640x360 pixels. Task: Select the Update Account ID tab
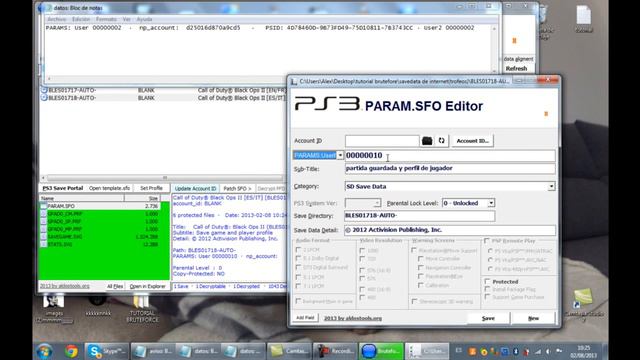tap(196, 189)
